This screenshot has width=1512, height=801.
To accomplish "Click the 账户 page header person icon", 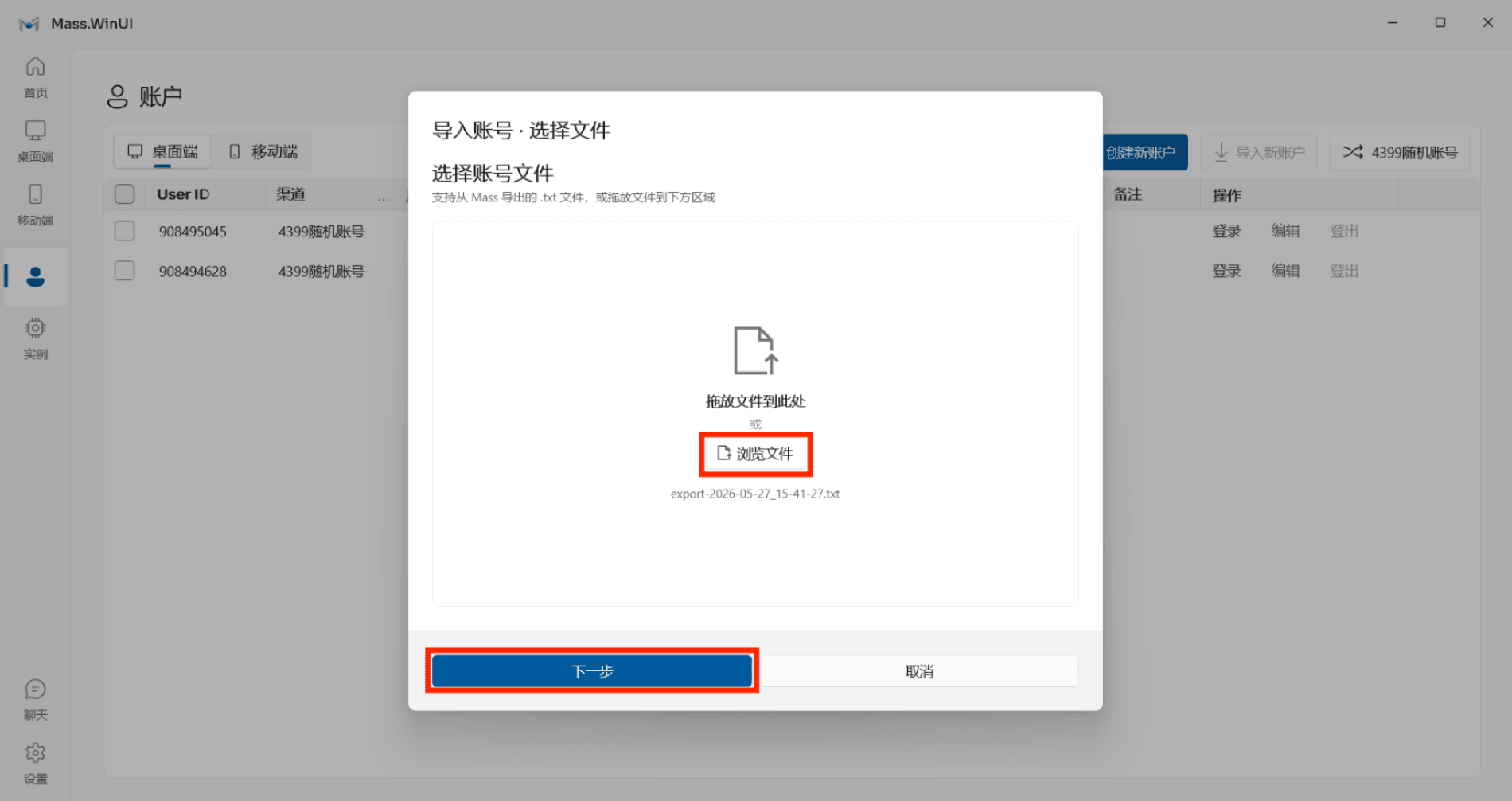I will coord(117,97).
